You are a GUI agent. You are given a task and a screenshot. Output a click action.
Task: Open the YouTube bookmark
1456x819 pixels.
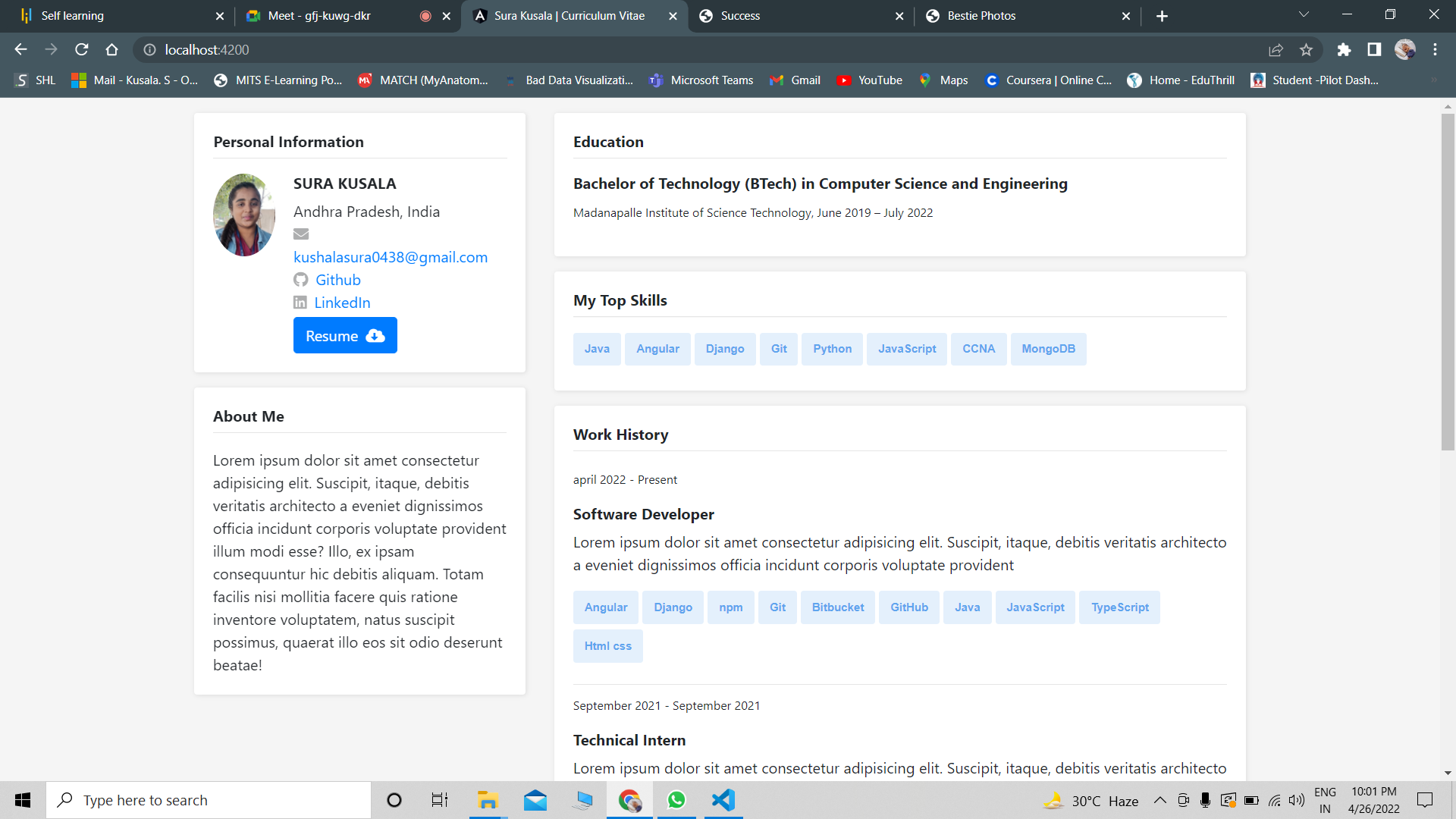pos(870,80)
